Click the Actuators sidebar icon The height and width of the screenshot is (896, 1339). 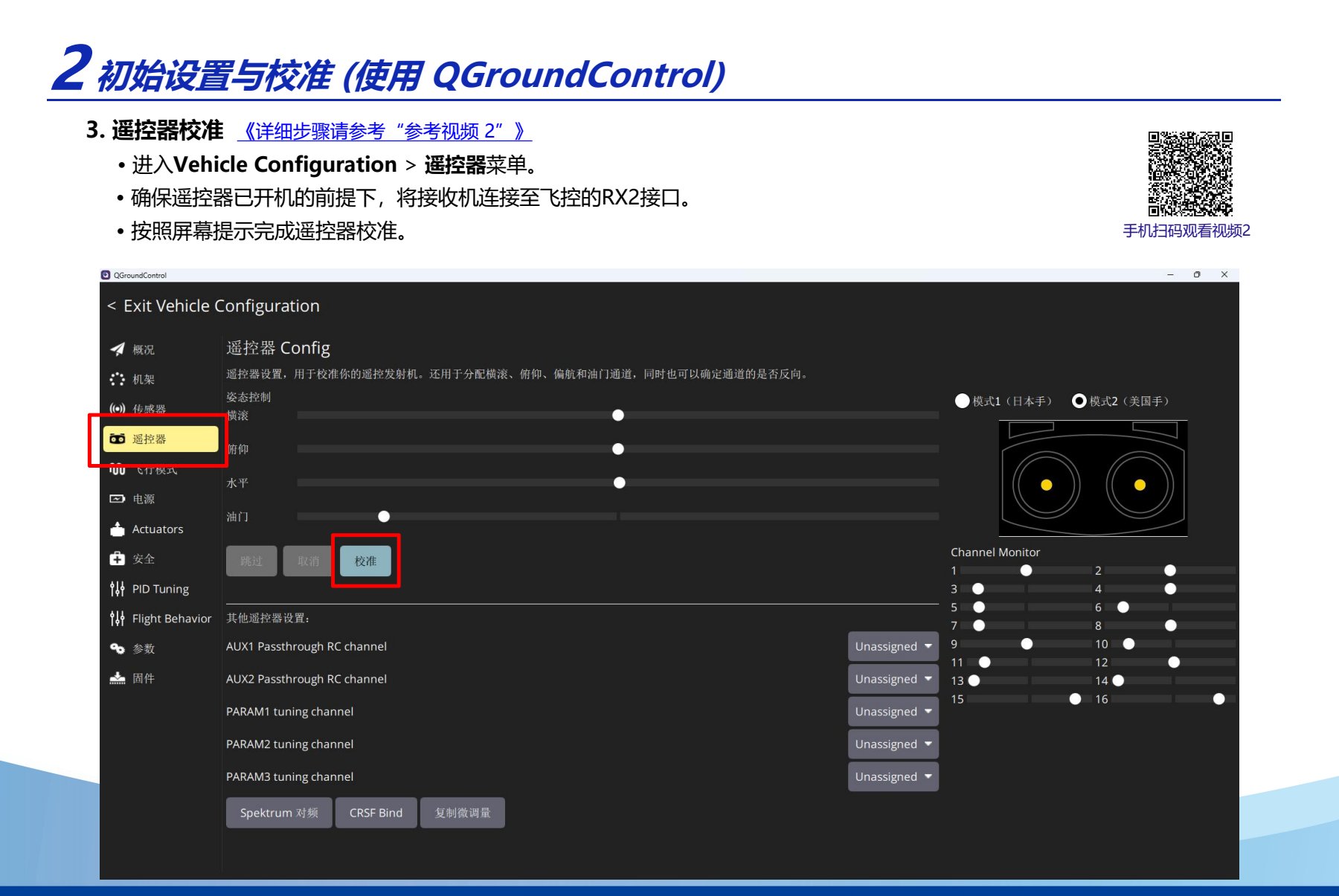pyautogui.click(x=118, y=529)
